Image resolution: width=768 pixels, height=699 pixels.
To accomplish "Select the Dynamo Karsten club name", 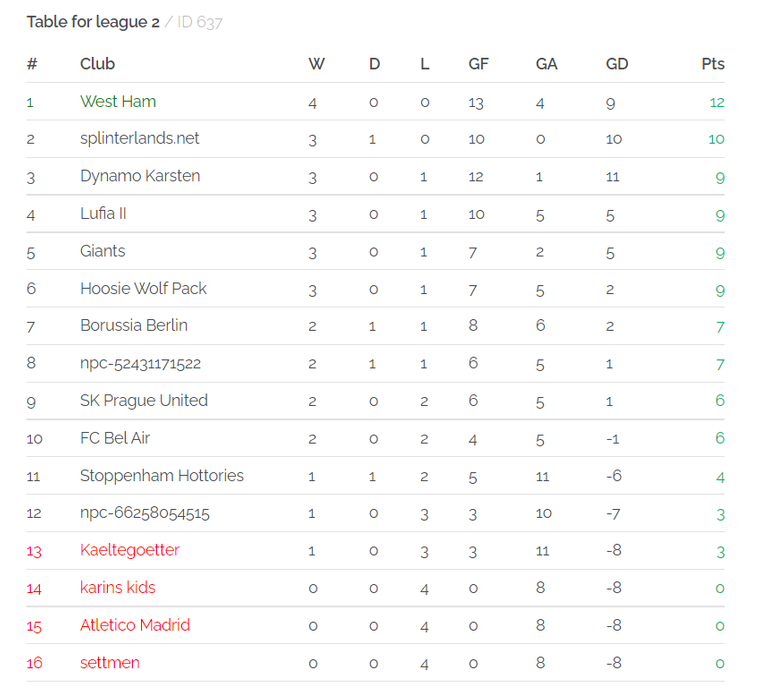I will point(140,176).
